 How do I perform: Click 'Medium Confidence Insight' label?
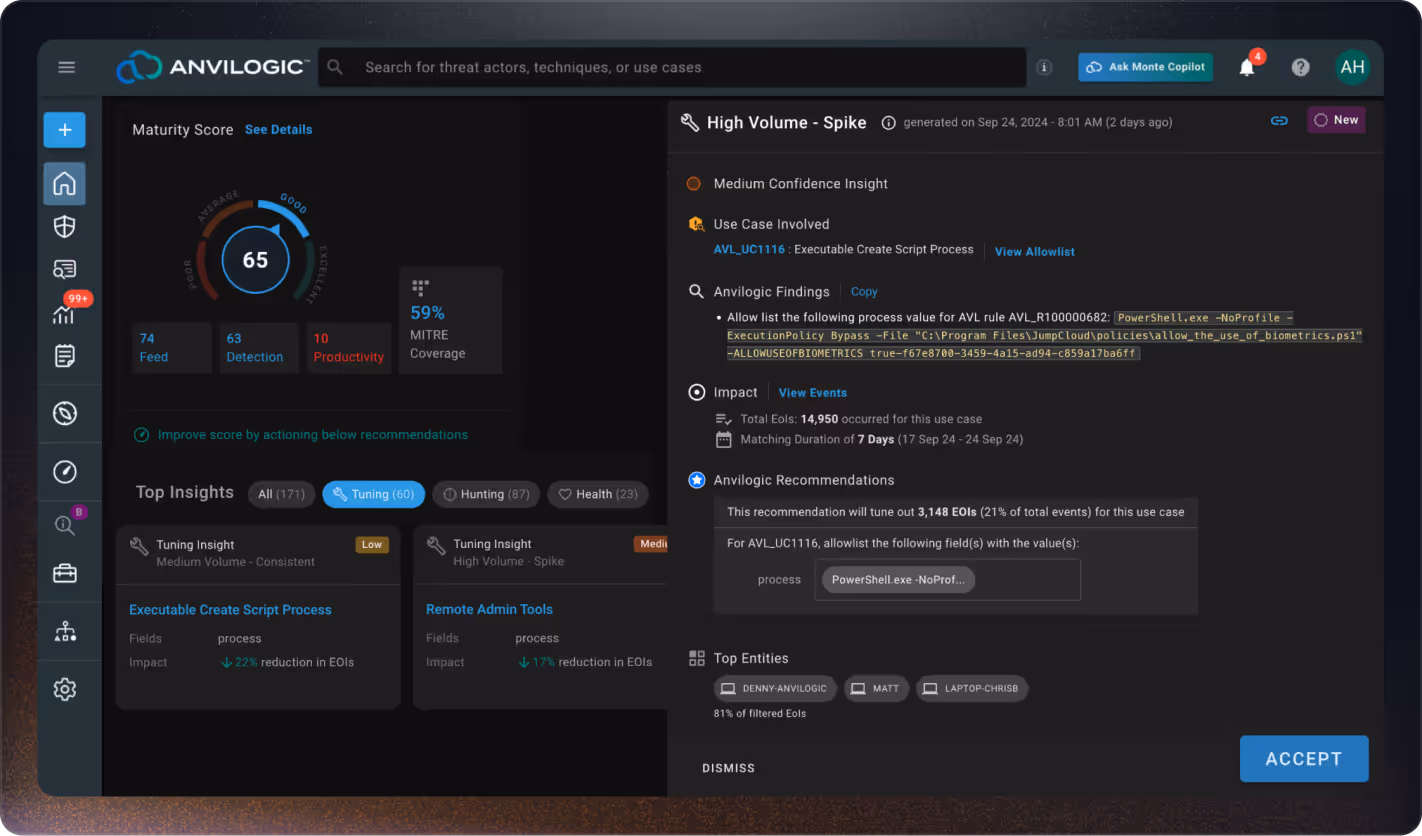click(x=801, y=184)
